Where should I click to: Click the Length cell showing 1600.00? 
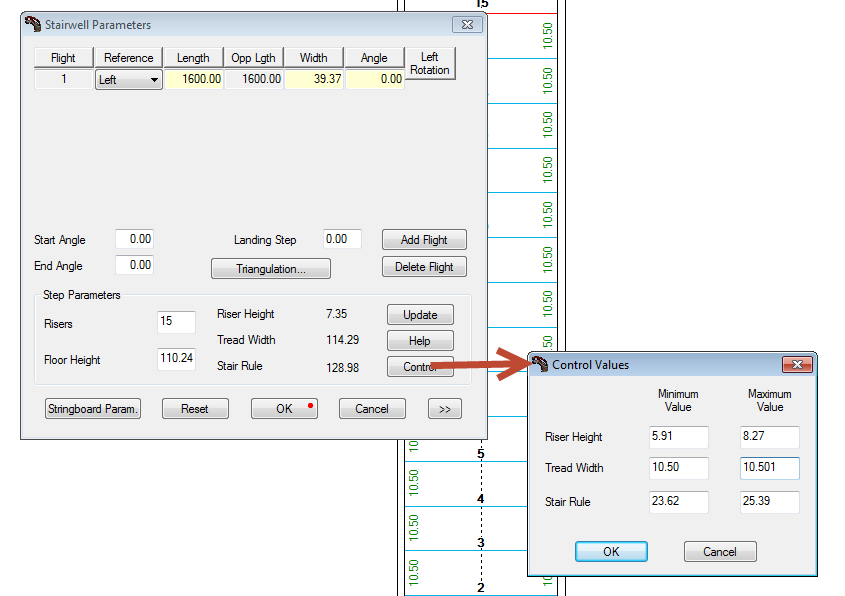click(x=193, y=79)
